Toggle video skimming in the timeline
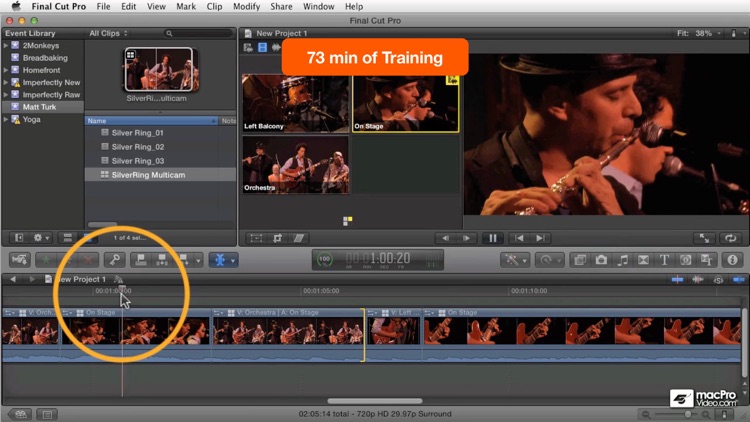The height and width of the screenshot is (422, 750). click(677, 279)
